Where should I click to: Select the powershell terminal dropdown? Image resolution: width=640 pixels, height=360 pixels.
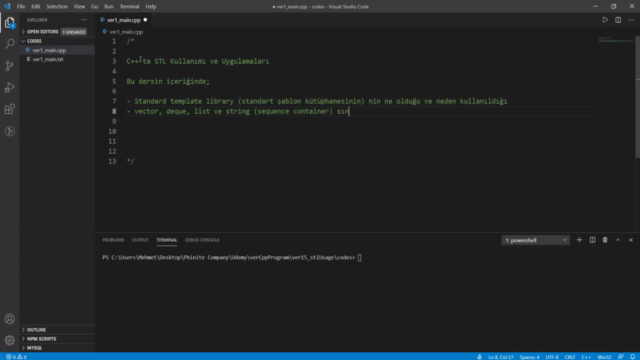536,240
